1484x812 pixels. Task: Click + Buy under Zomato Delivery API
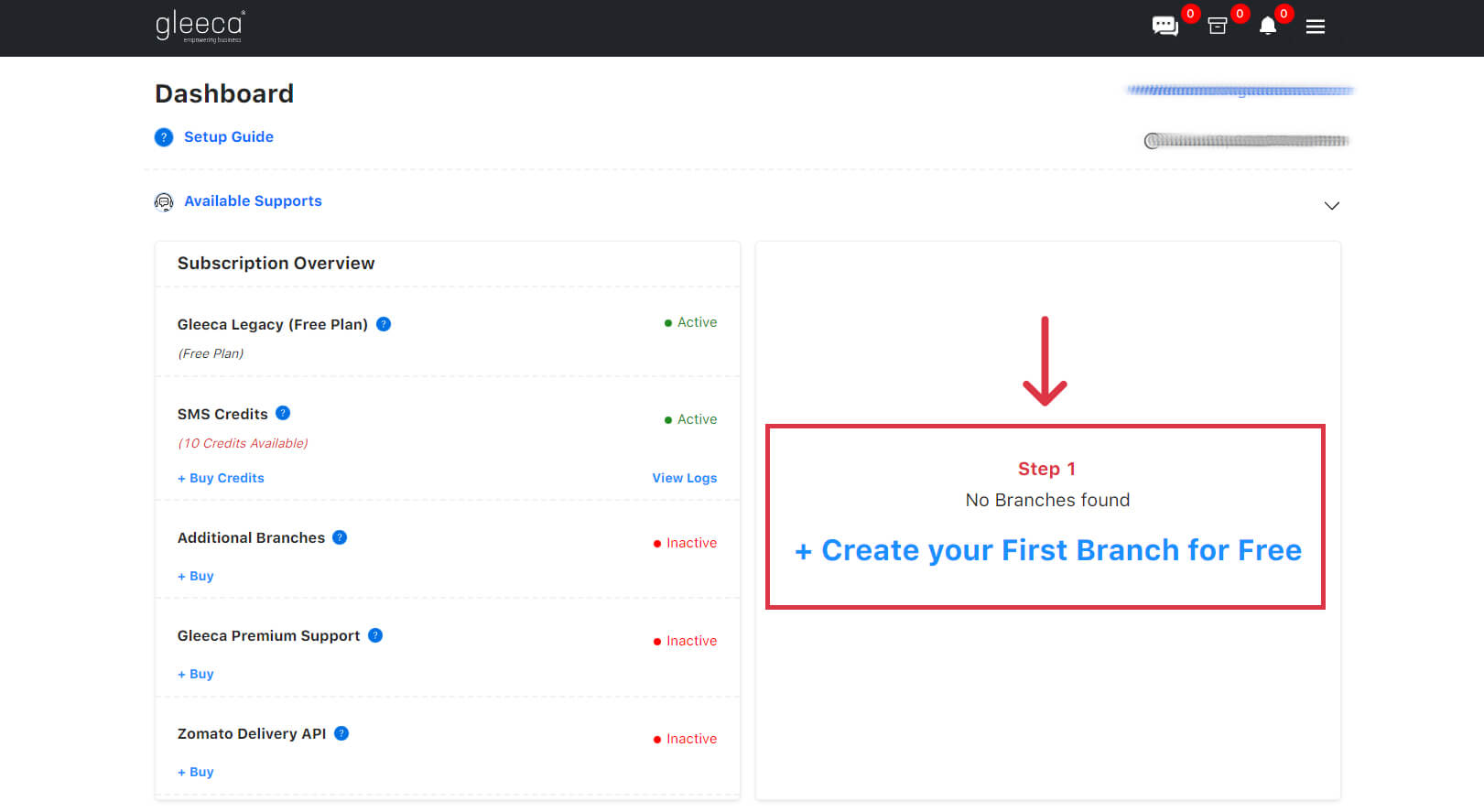click(x=196, y=772)
